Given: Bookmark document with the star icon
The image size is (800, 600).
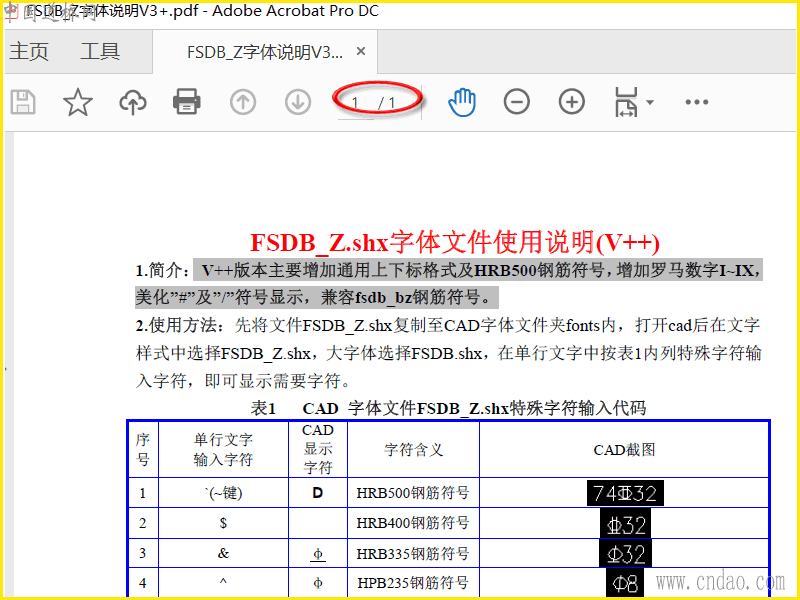Looking at the screenshot, I should (78, 102).
